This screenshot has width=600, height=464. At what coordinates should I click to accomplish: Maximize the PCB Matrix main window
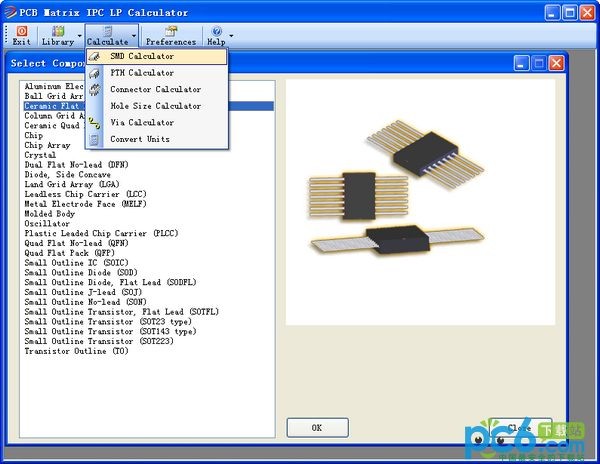coord(569,13)
